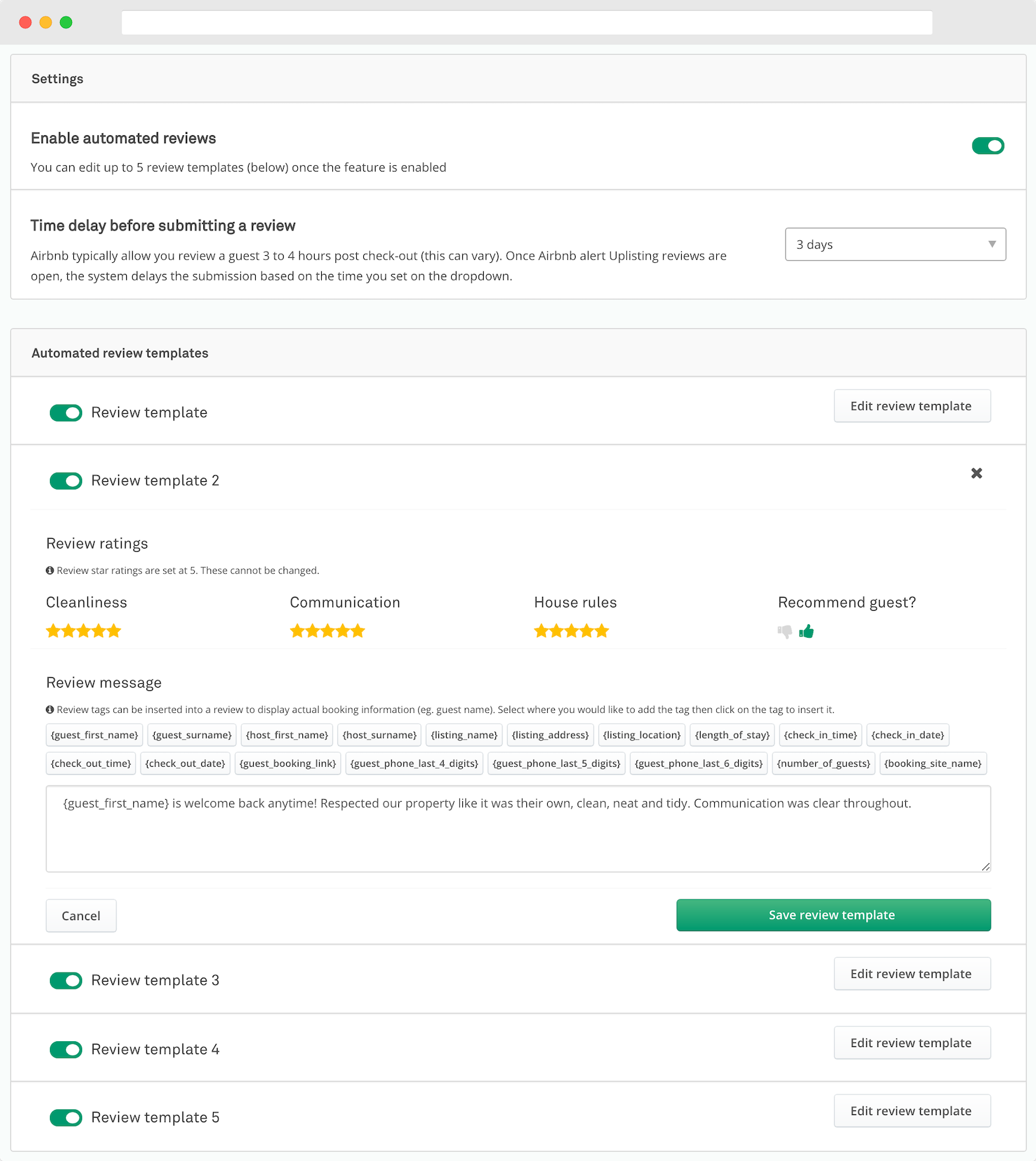Click the info icon beside review tags note

50,710
